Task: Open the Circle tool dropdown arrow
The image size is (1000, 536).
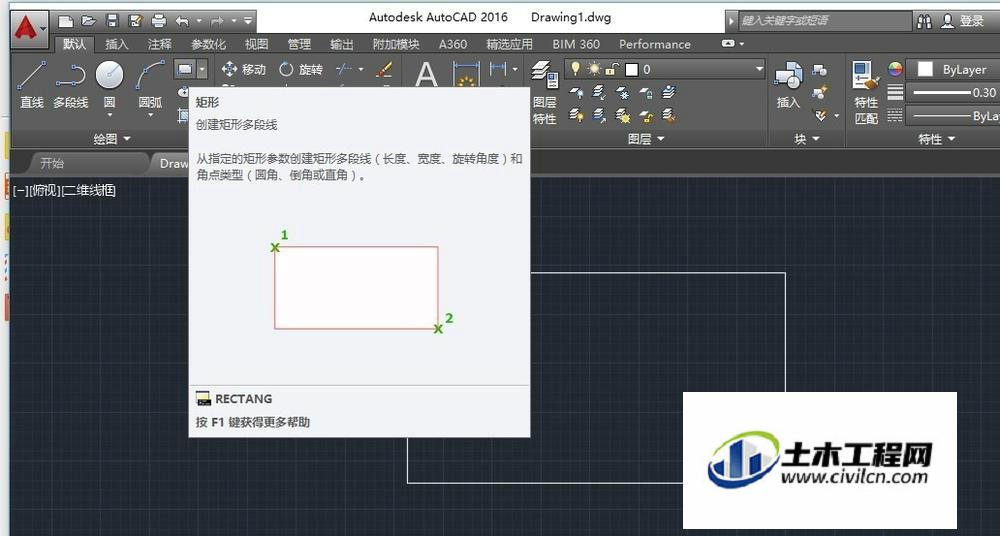Action: (x=110, y=115)
